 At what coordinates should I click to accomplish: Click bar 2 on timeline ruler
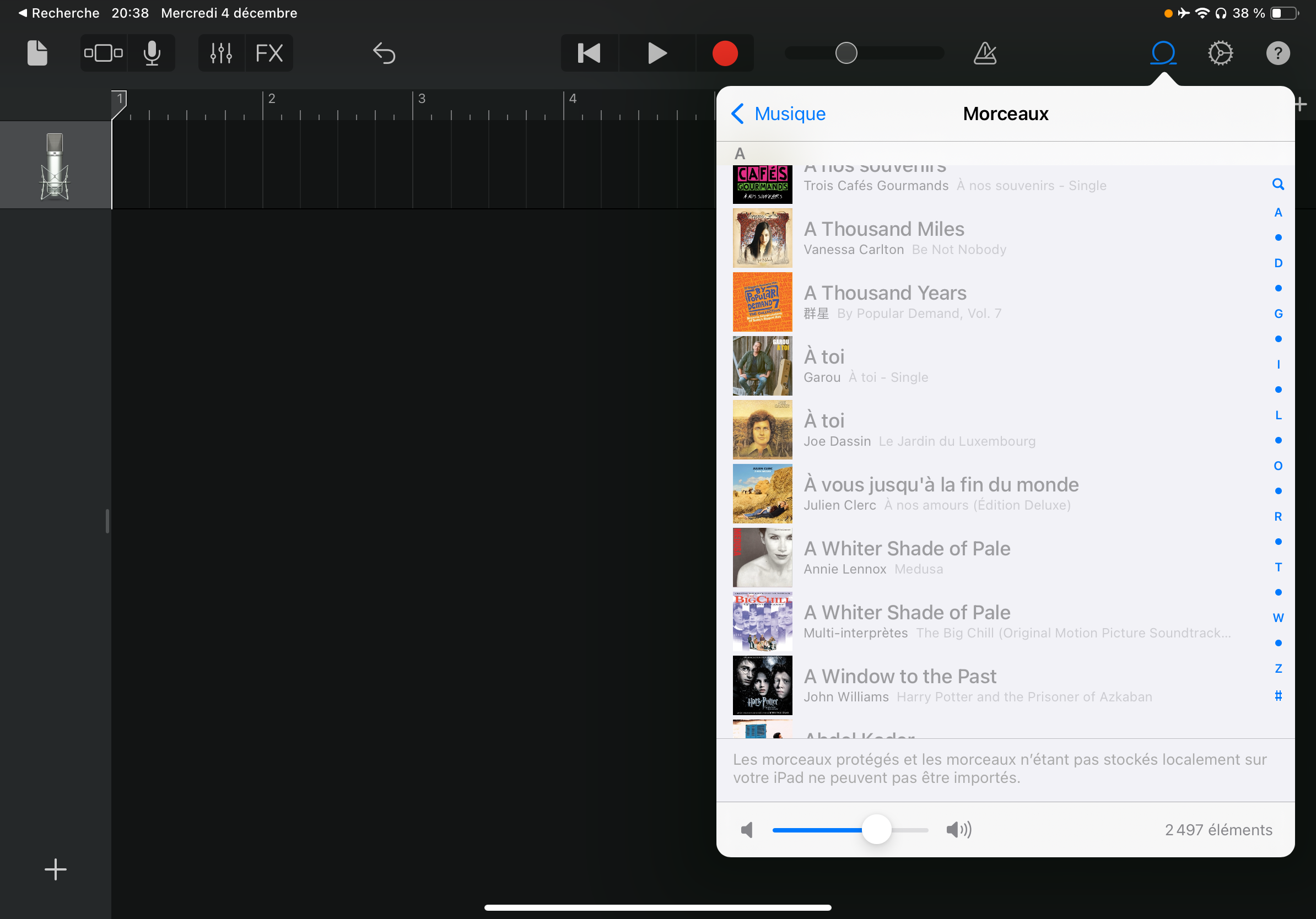pos(272,99)
